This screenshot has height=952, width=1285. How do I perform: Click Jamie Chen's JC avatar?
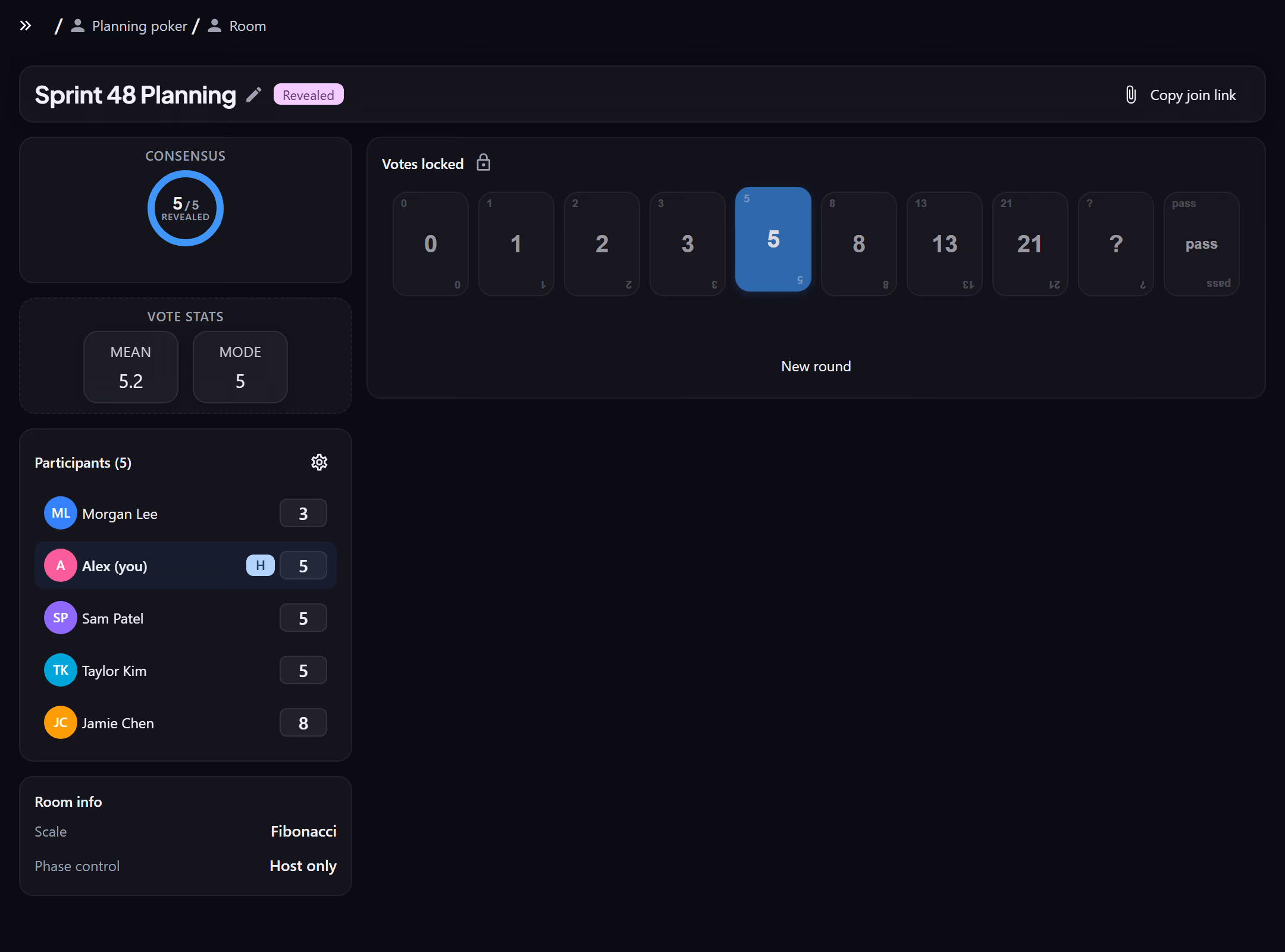pos(61,722)
